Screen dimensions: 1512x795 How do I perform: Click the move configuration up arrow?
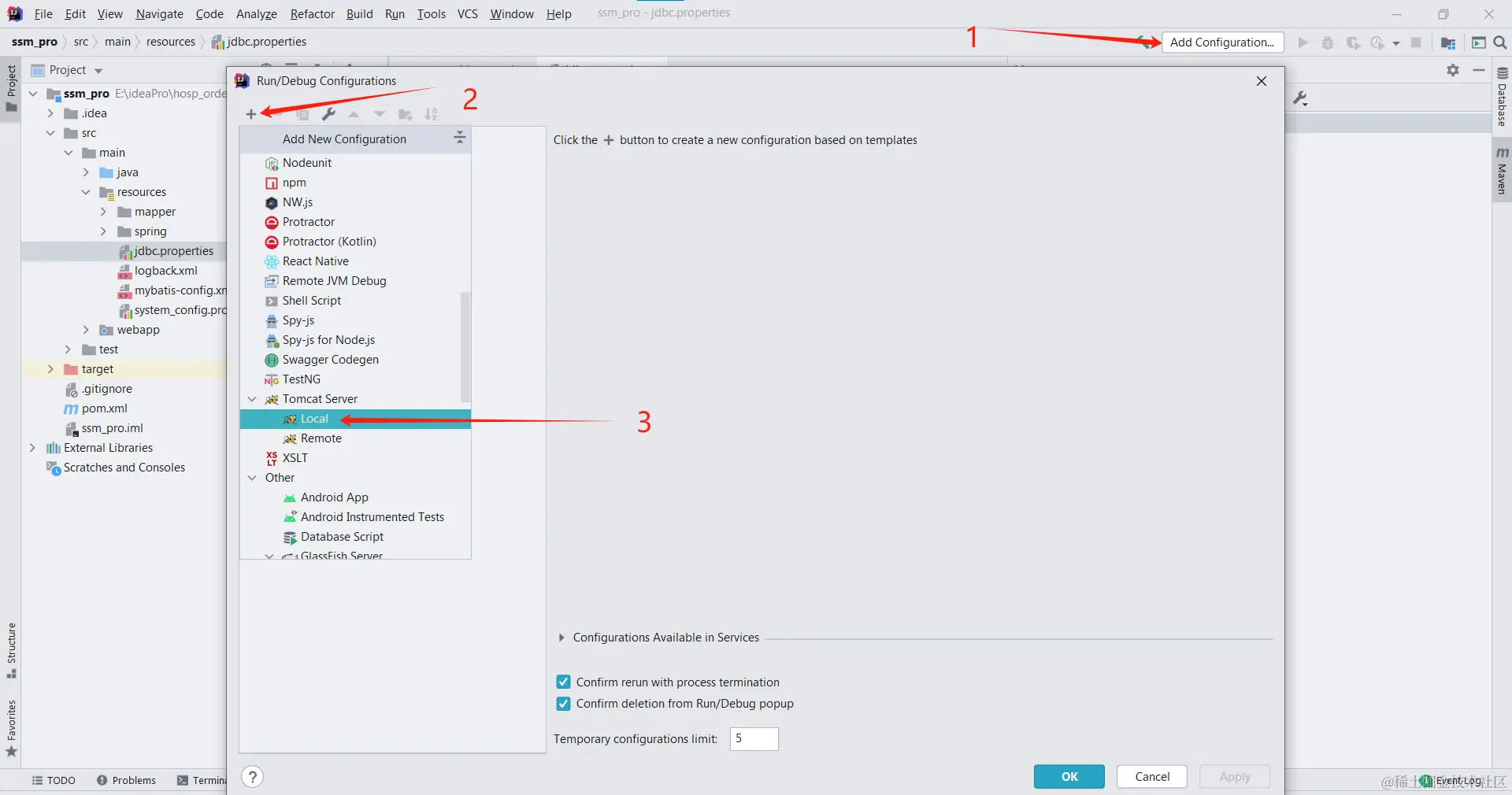pyautogui.click(x=354, y=114)
